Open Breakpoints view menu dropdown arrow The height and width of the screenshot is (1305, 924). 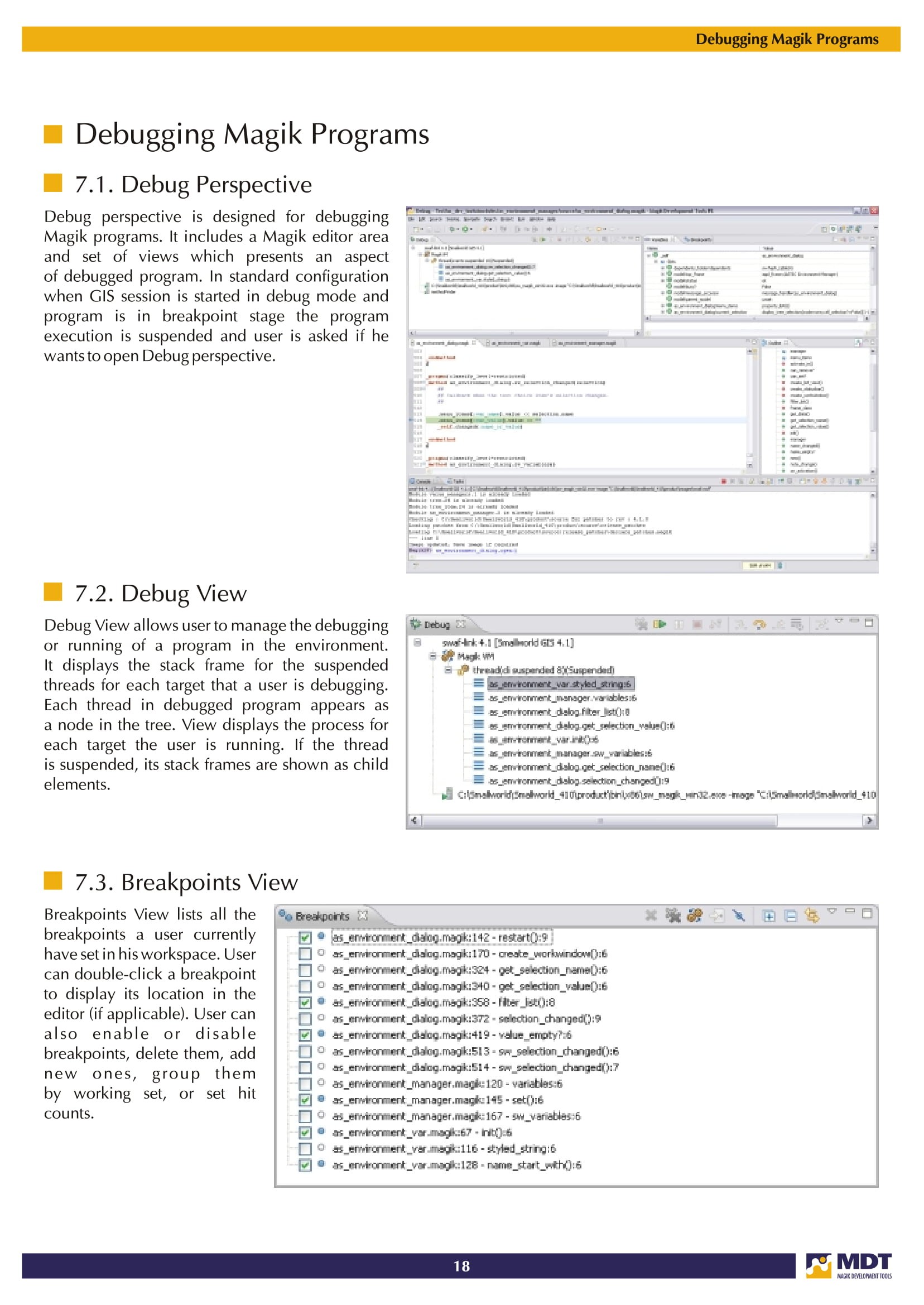832,911
